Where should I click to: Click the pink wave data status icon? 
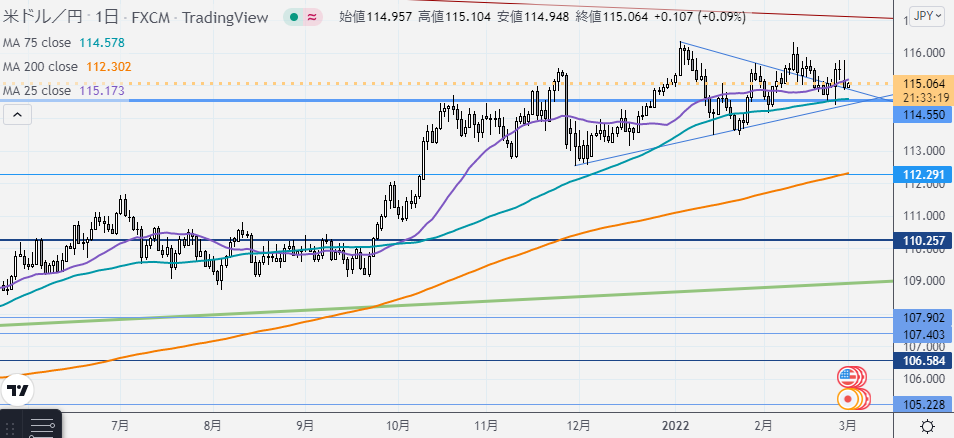click(312, 17)
